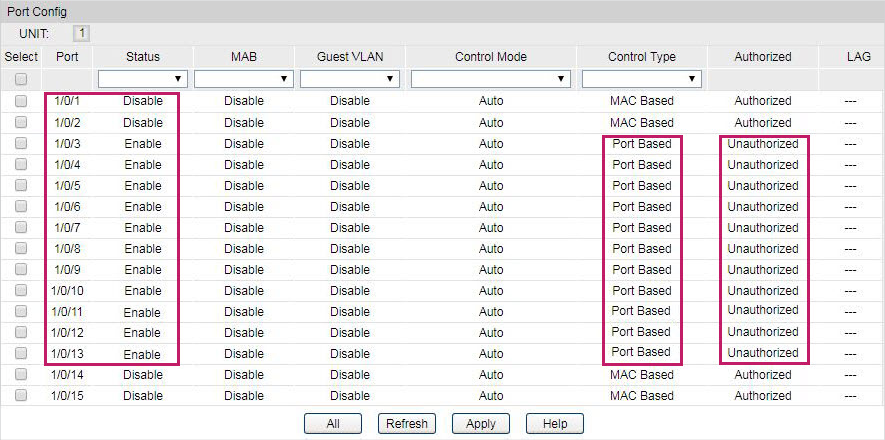Open the Guest VLAN dropdown
Image resolution: width=885 pixels, height=440 pixels.
coord(349,78)
